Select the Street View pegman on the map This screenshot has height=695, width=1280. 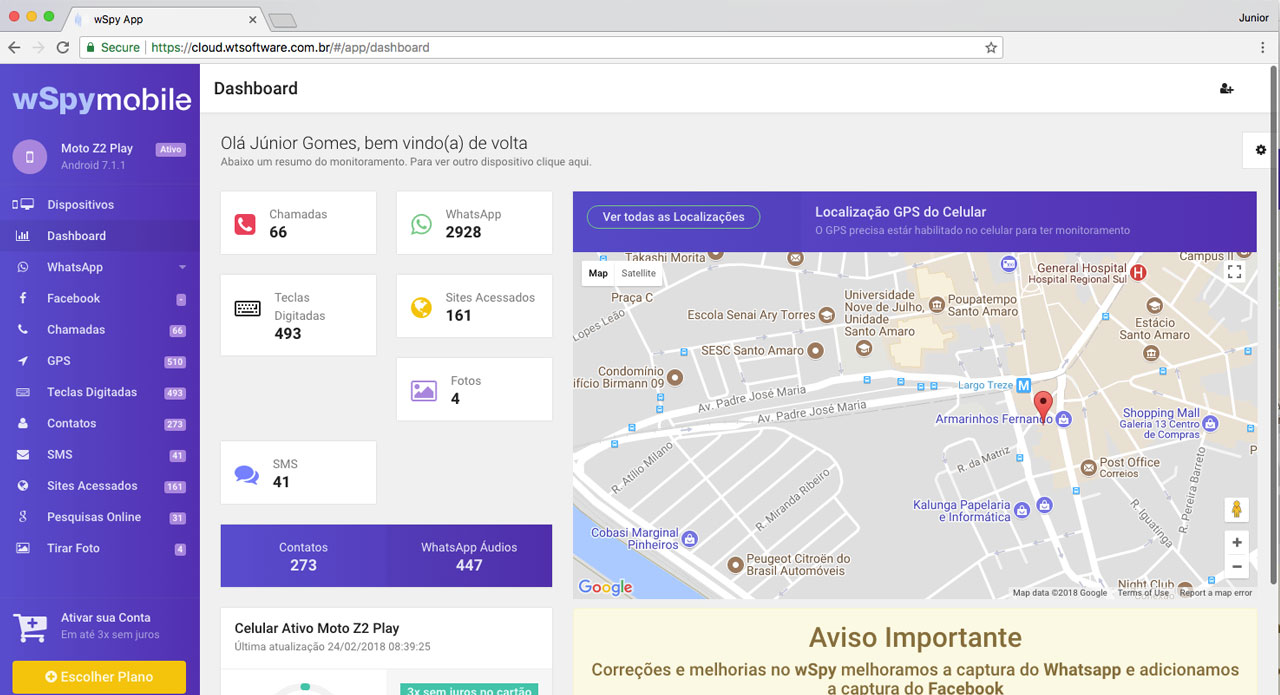click(1237, 509)
